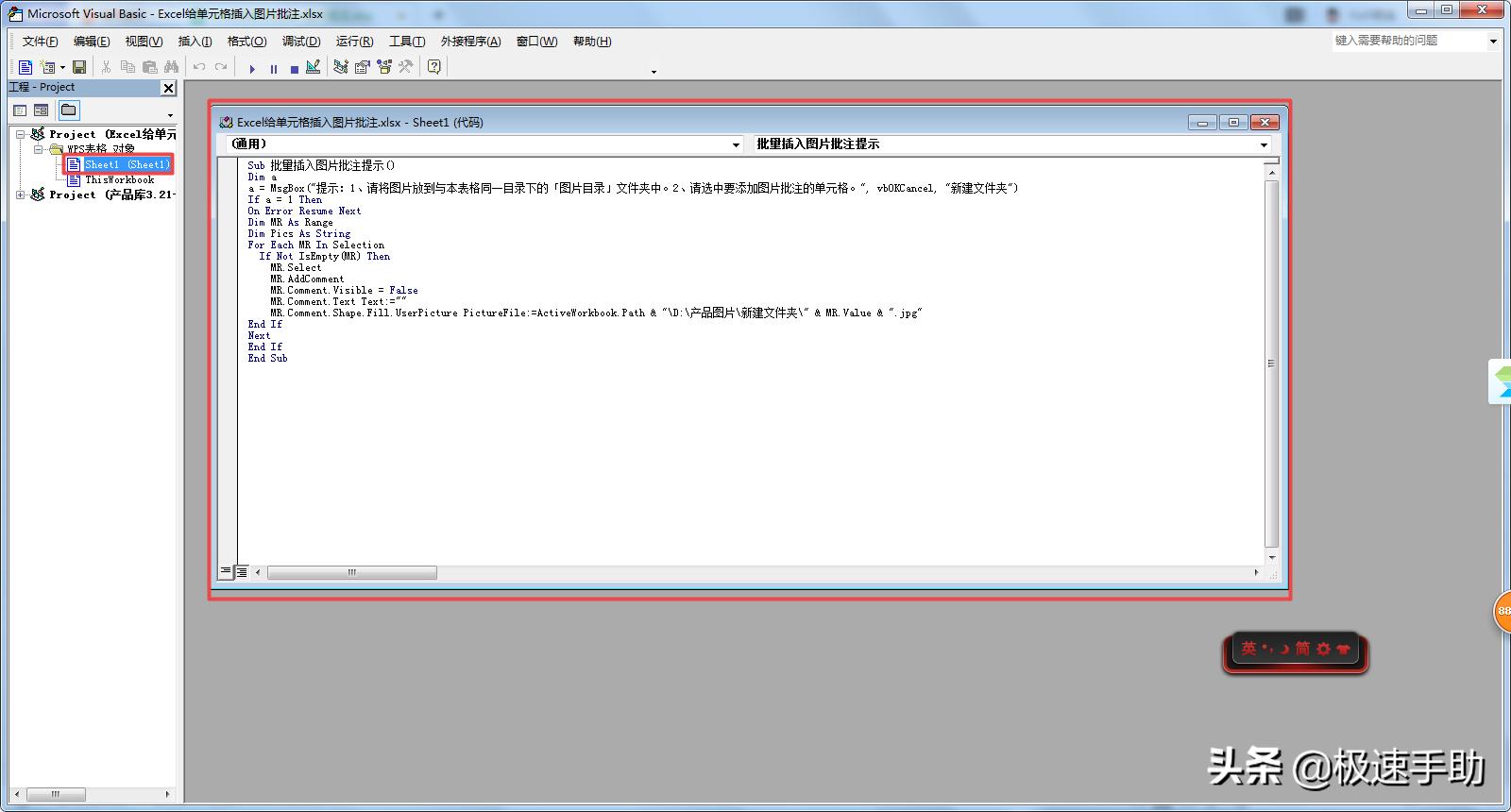1511x812 pixels.
Task: Click the "End Sub" code line
Action: click(x=267, y=359)
